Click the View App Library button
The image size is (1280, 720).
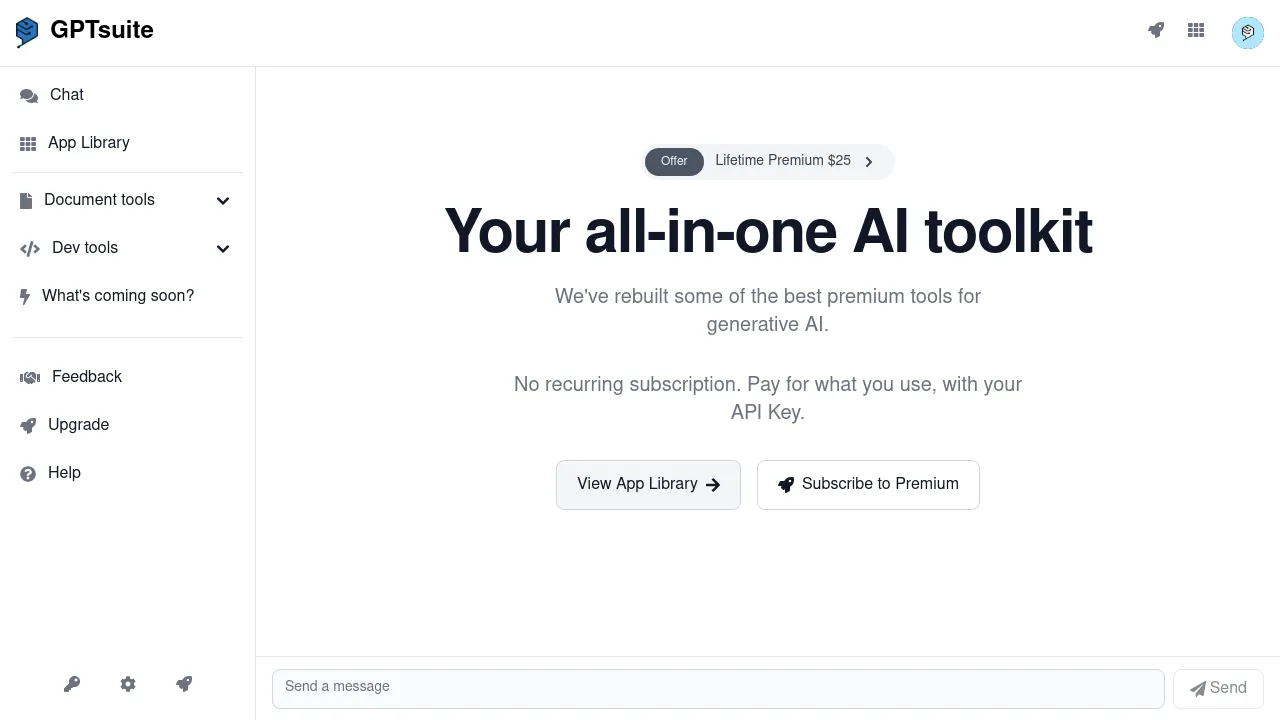coord(648,484)
